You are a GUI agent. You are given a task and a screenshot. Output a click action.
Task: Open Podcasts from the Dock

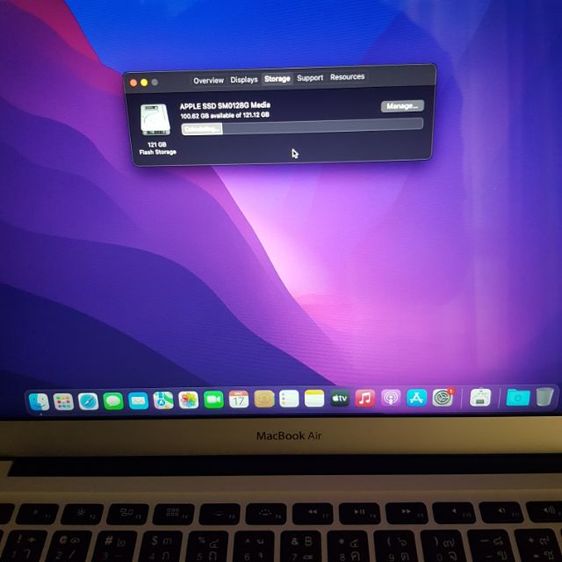[x=391, y=398]
